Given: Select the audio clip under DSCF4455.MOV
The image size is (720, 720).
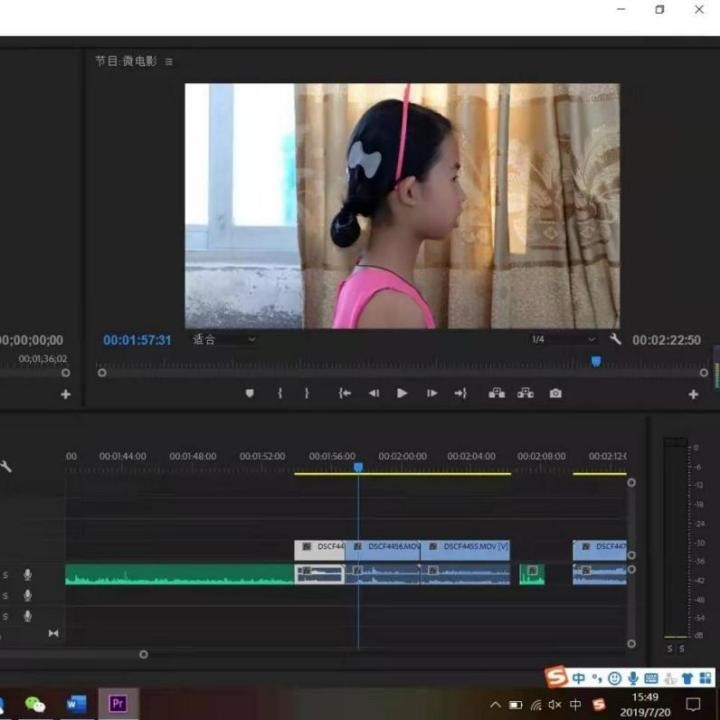Looking at the screenshot, I should (x=465, y=574).
